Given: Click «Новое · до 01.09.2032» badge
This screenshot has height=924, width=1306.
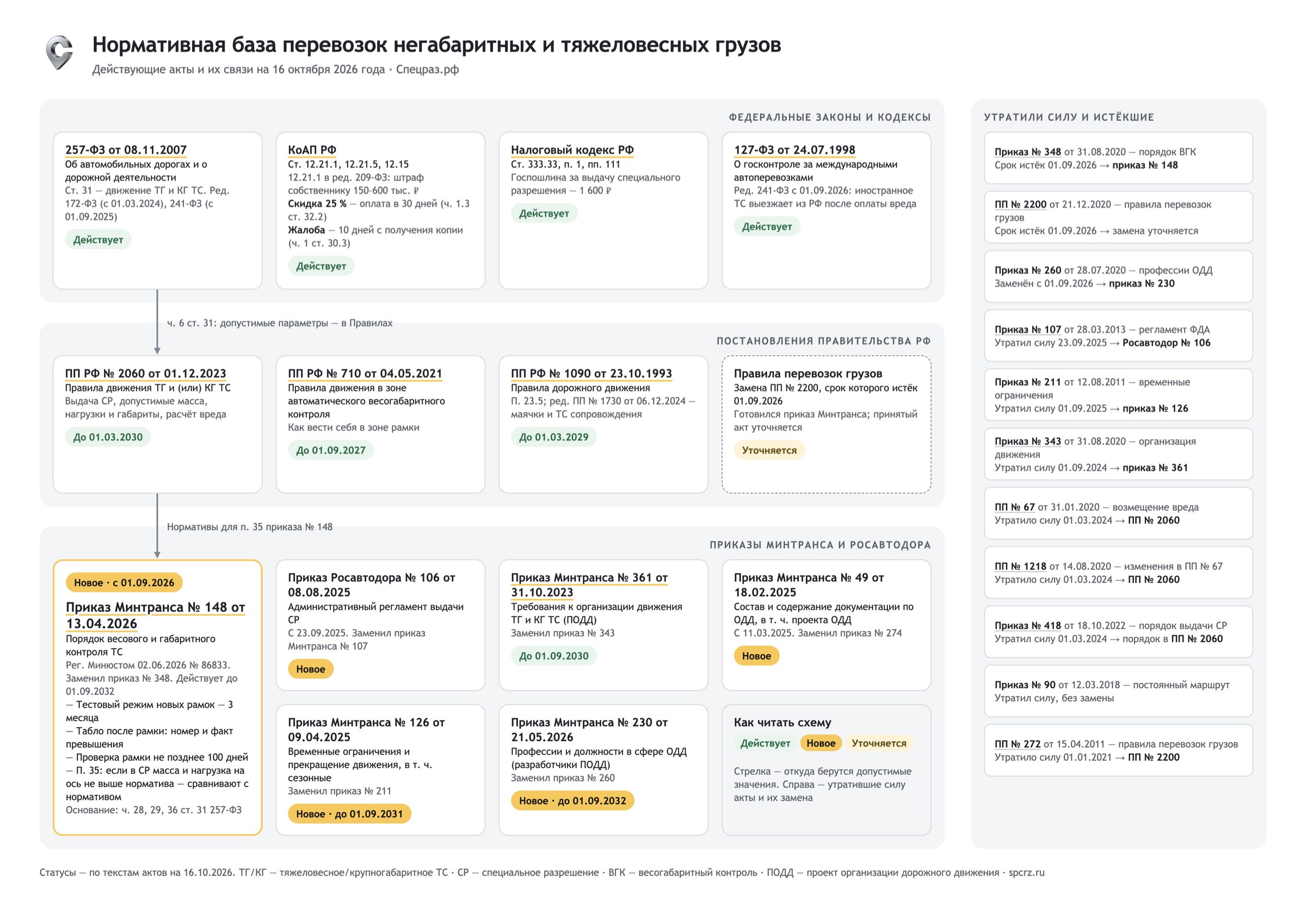Looking at the screenshot, I should pos(572,800).
